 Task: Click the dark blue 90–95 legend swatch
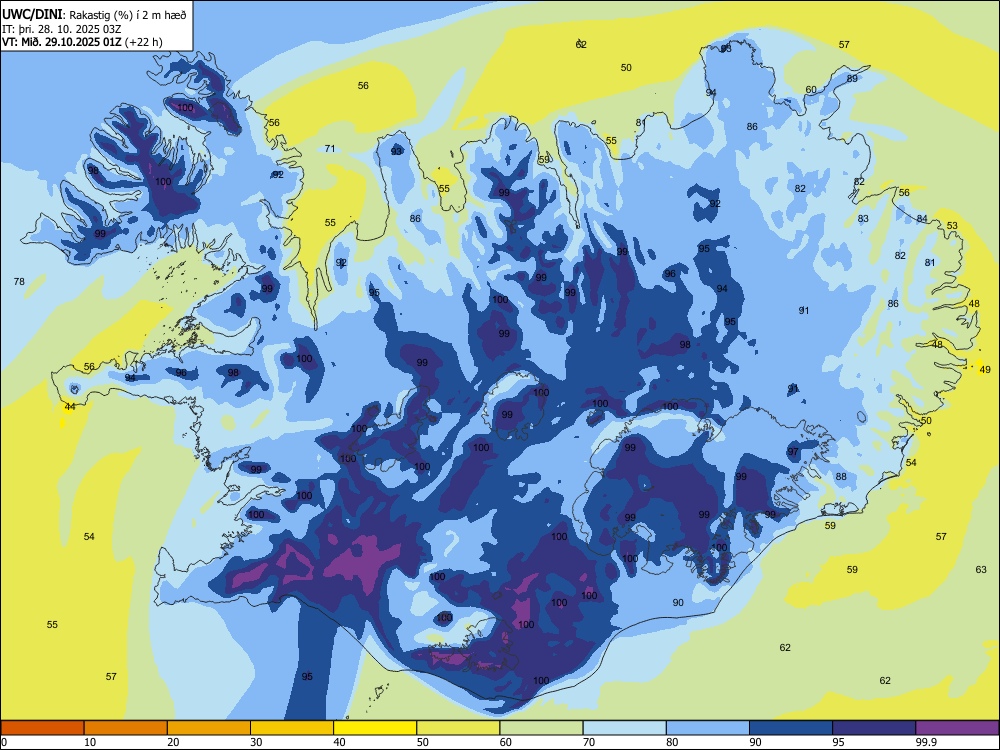pos(791,728)
